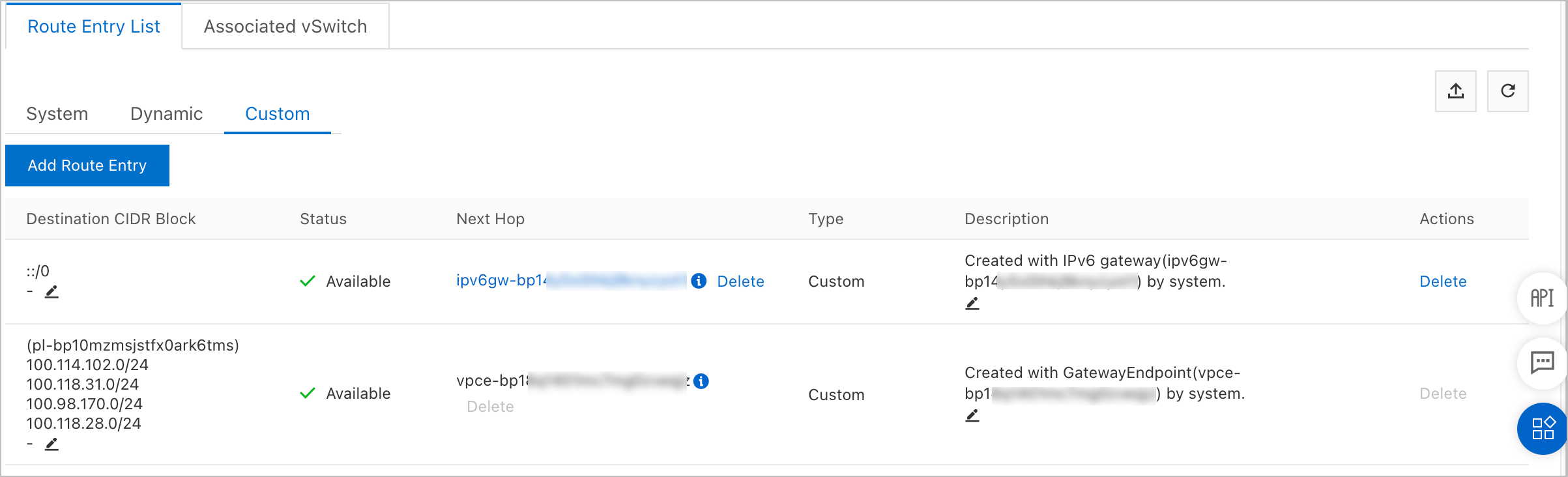Click the Actions column header

(x=1447, y=219)
